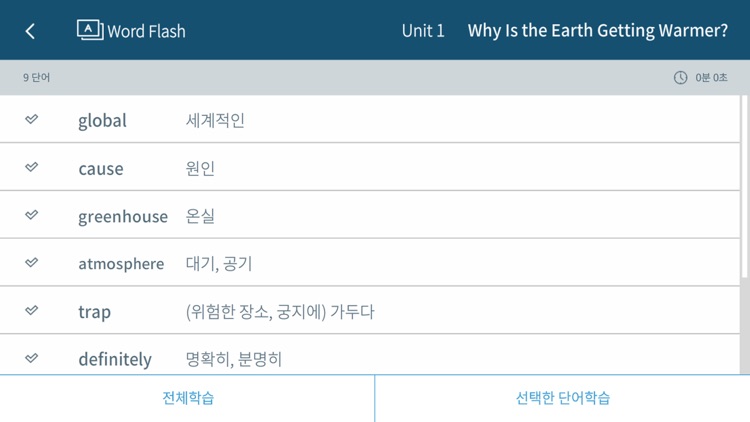Toggle the checkmark for 'definitely'
The image size is (750, 422).
32,358
